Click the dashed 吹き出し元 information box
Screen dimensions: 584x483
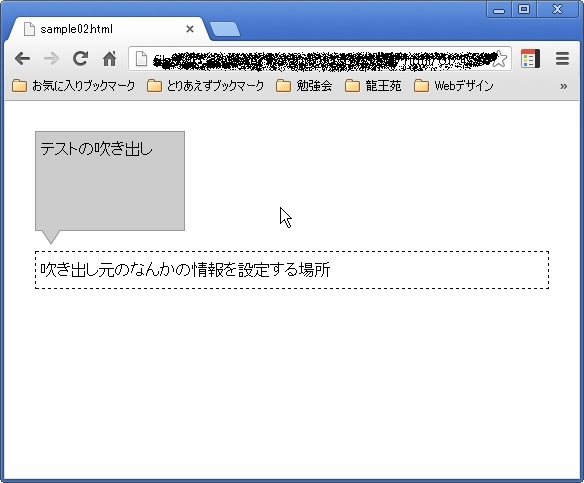292,270
